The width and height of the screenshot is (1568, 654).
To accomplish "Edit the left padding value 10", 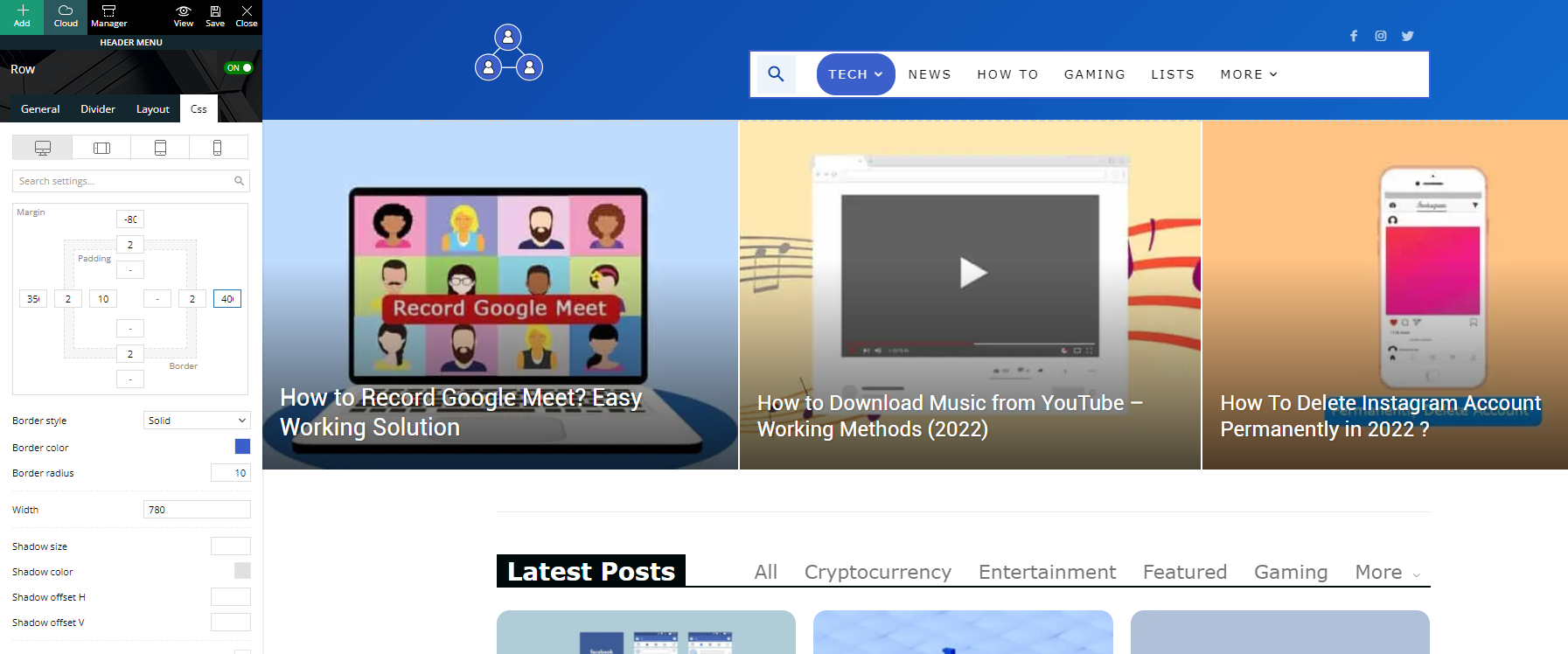I will click(x=103, y=299).
